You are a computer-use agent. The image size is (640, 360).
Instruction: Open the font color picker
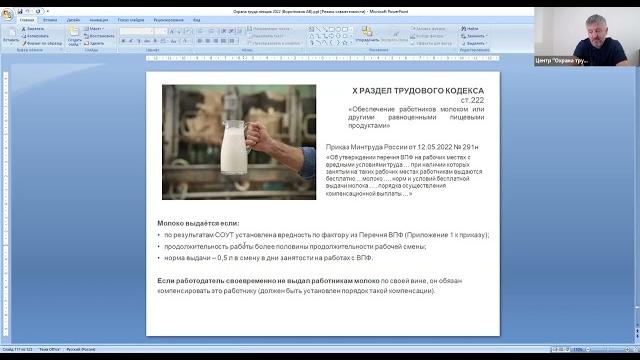click(x=186, y=41)
